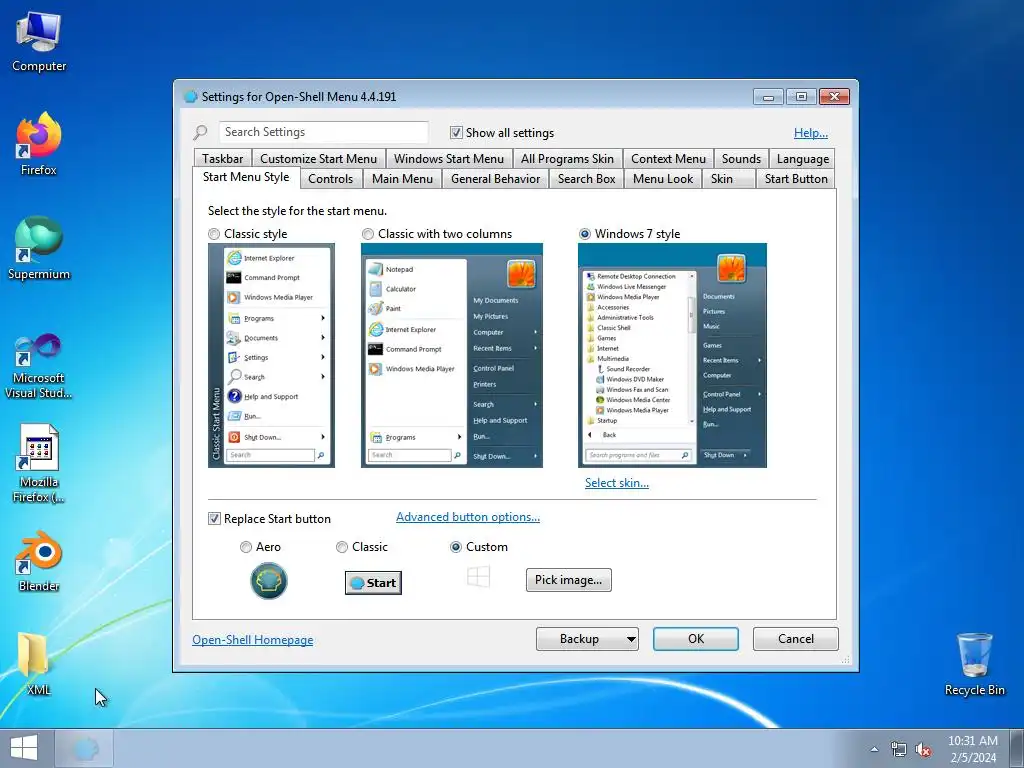Select the Microsoft Visual Studio shortcut
Image resolution: width=1024 pixels, height=768 pixels.
(x=39, y=366)
